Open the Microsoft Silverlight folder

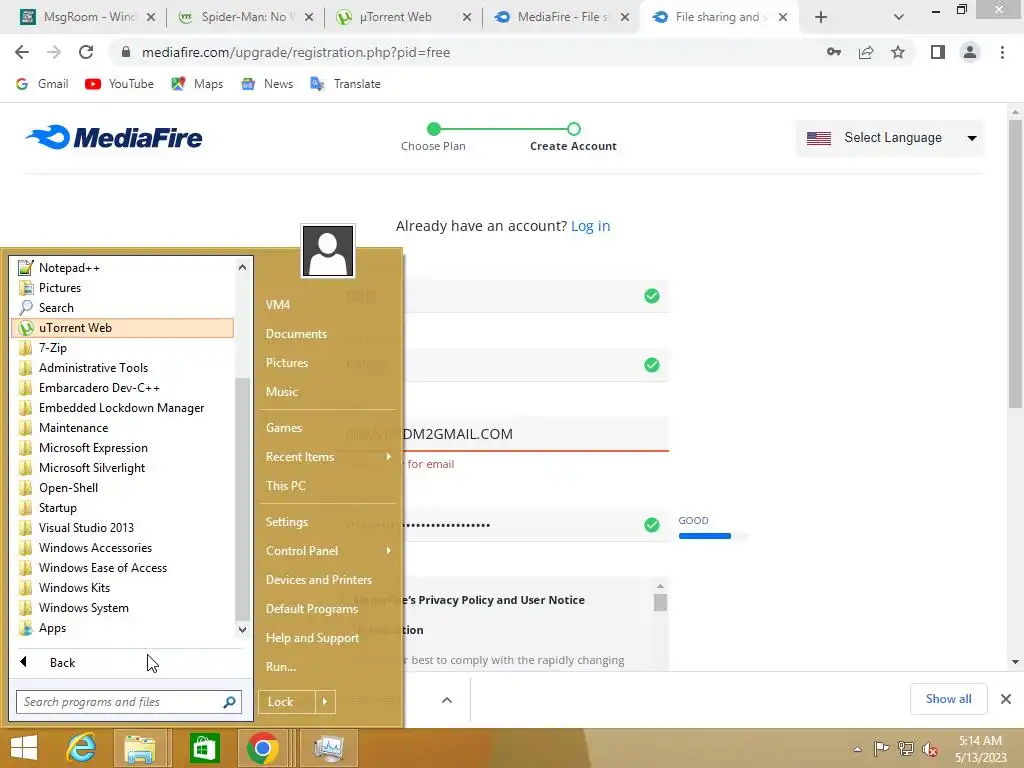click(123, 468)
